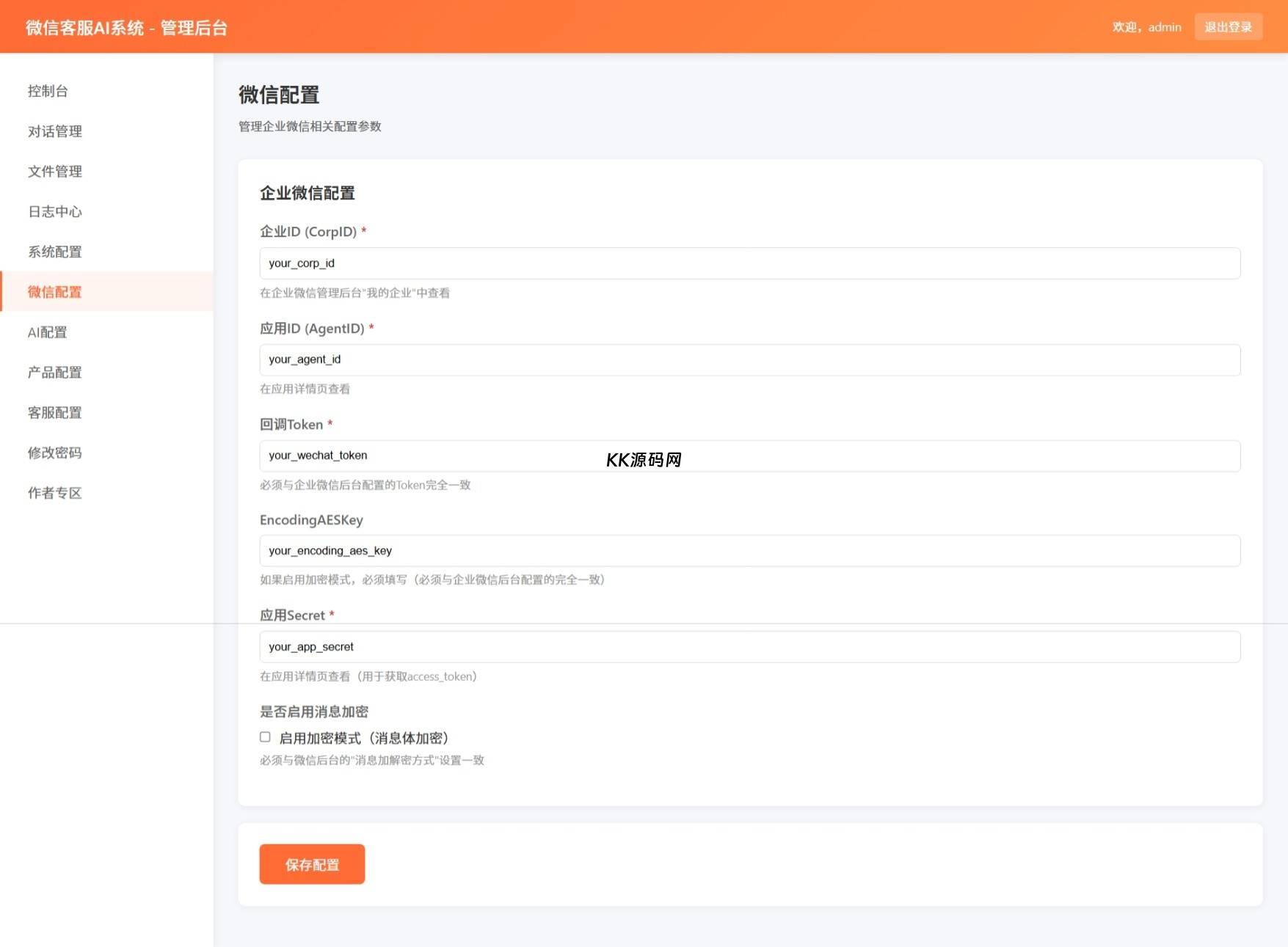The image size is (1288, 947).
Task: Open 控制台 in the sidebar
Action: [x=48, y=91]
